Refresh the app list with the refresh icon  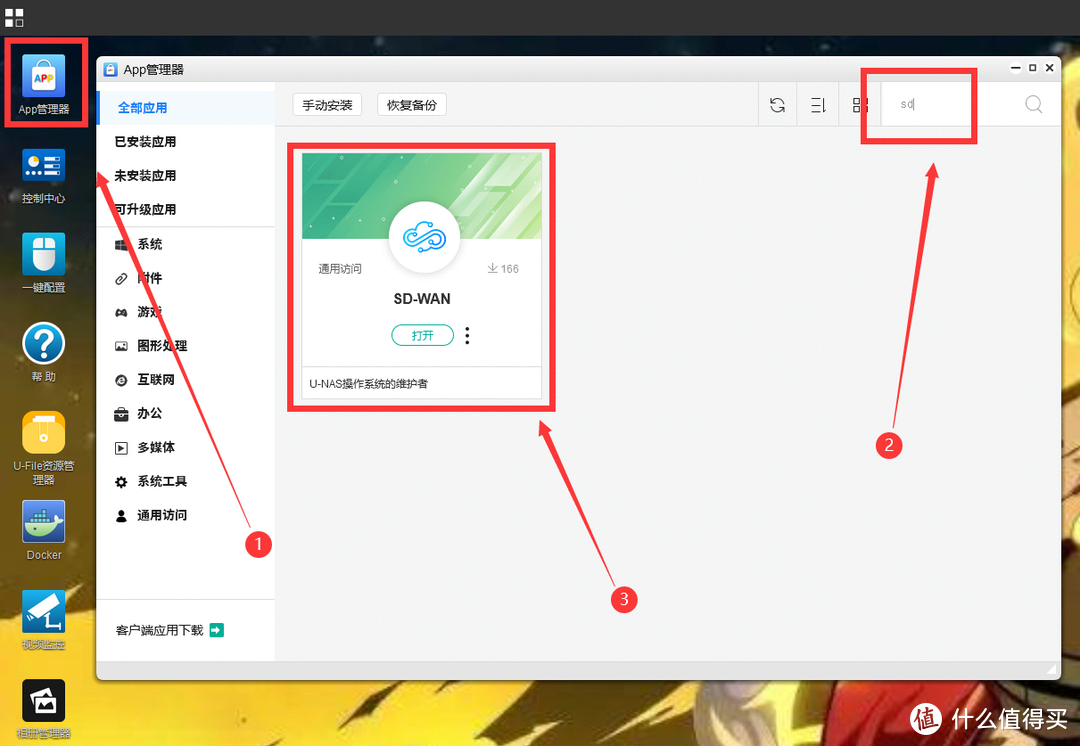pyautogui.click(x=778, y=104)
